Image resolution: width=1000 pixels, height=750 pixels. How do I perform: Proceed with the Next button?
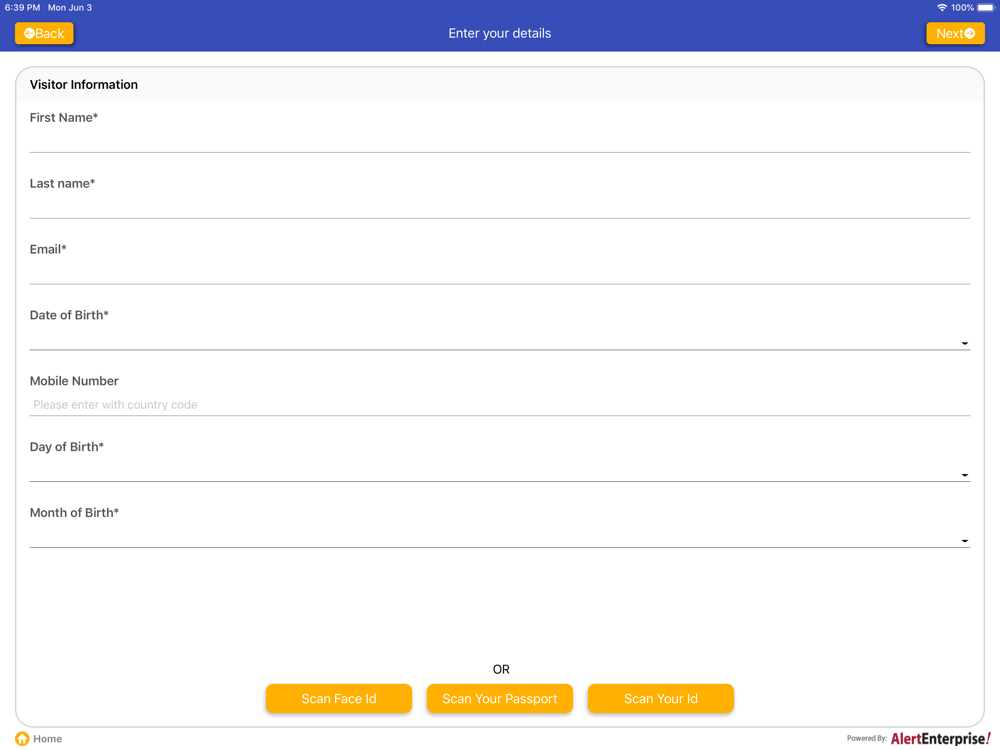[955, 33]
